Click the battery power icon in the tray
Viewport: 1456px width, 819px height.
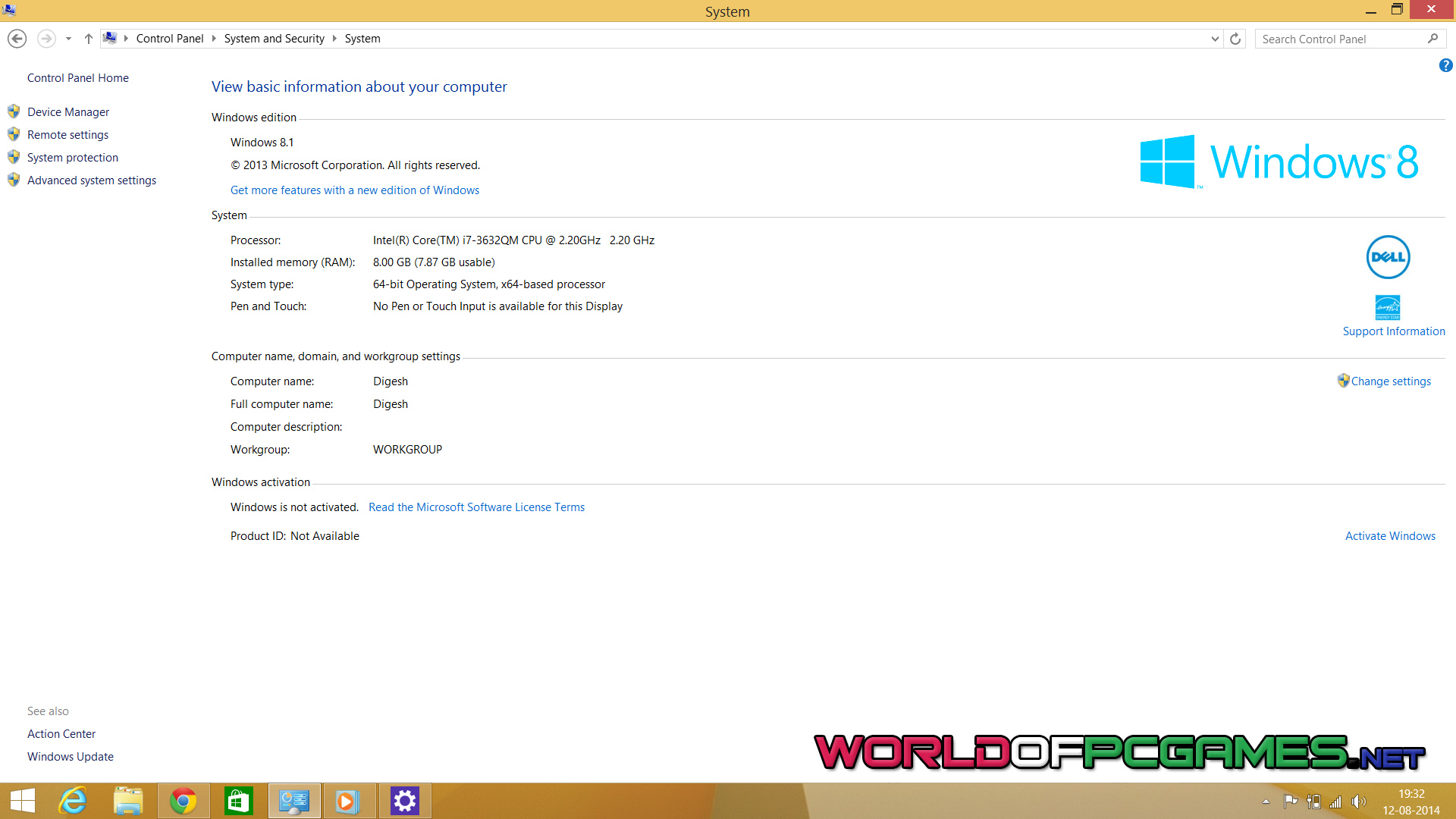coord(1313,802)
